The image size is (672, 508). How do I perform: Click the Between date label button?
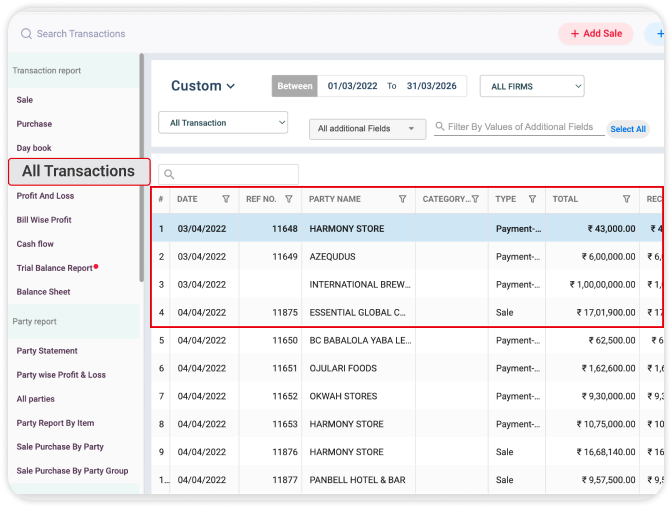click(295, 86)
